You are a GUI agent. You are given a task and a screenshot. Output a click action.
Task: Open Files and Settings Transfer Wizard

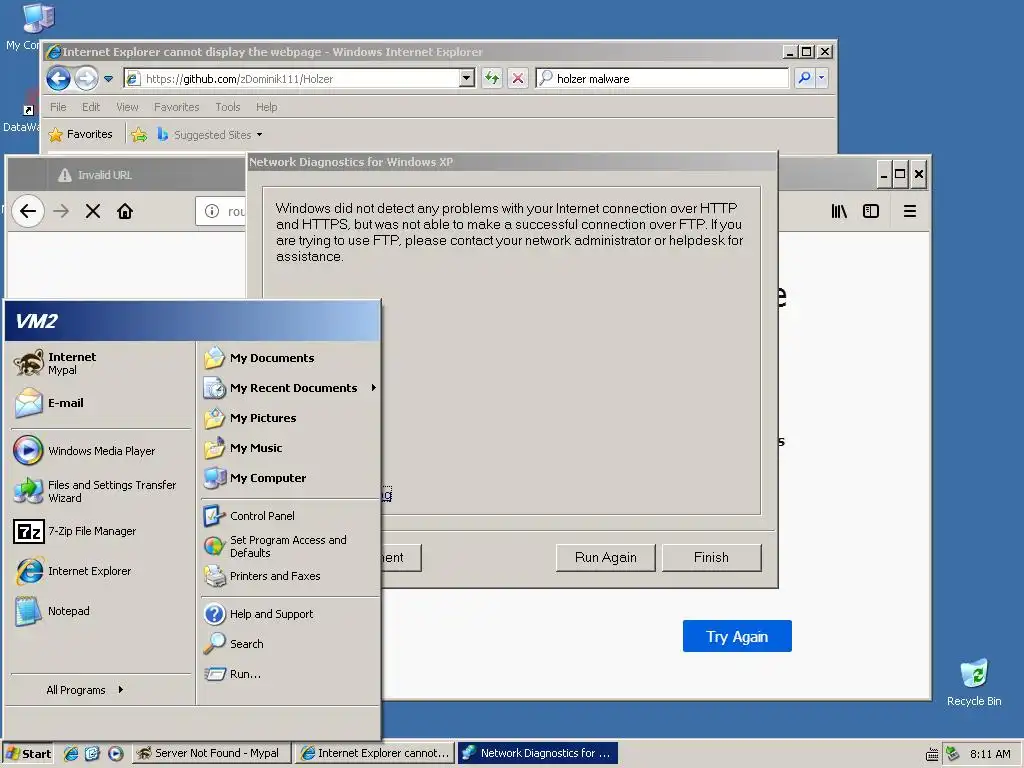[101, 491]
